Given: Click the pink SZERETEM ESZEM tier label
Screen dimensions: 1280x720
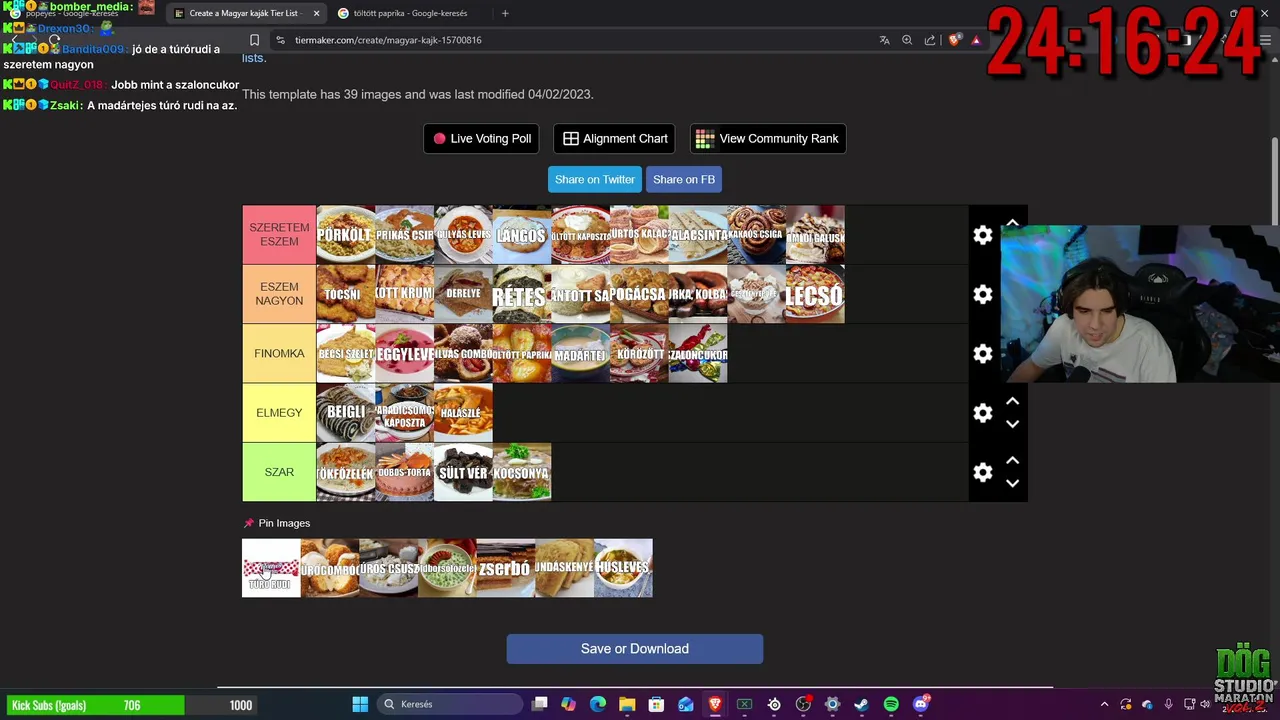Looking at the screenshot, I should pos(279,235).
